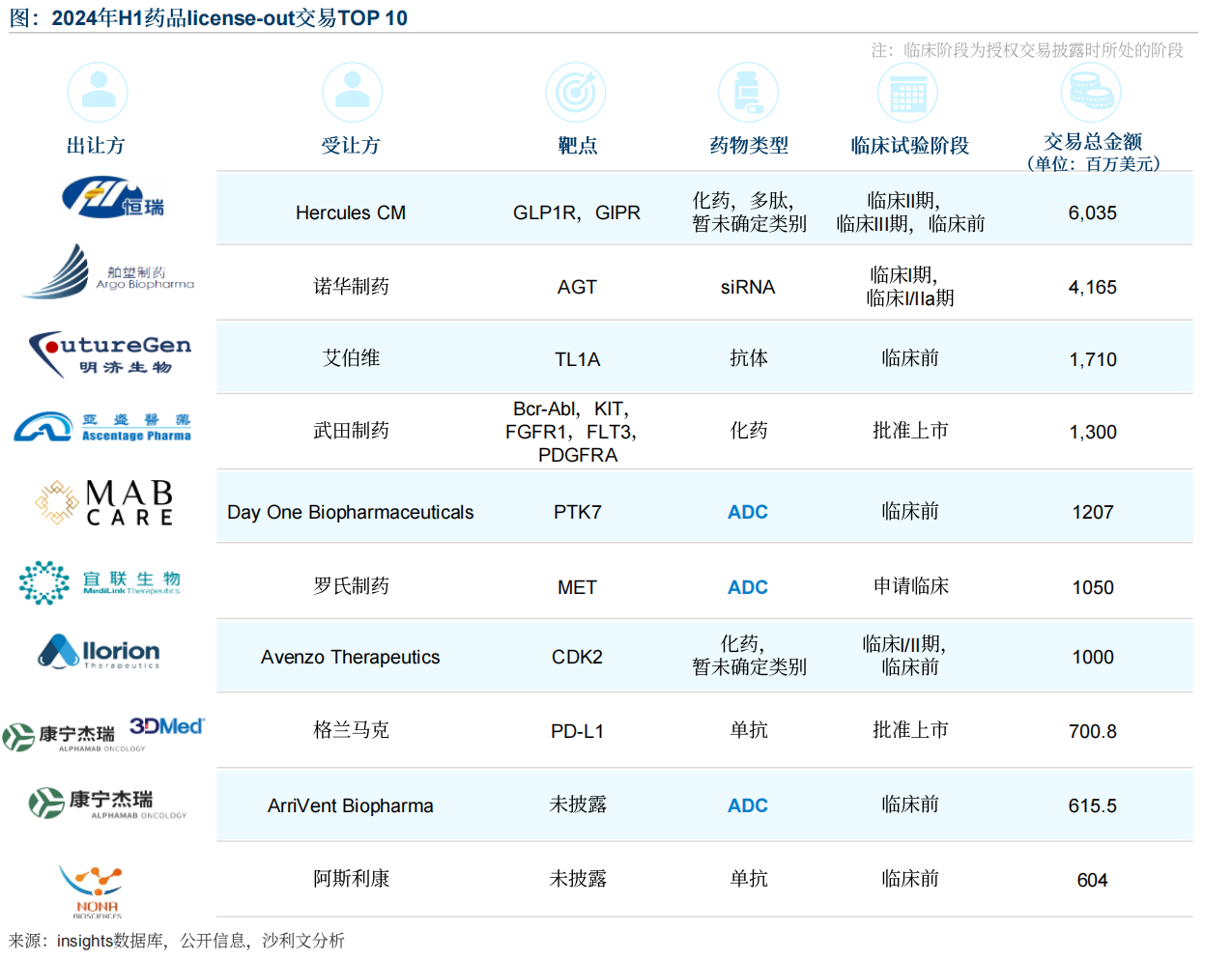Screen dimensions: 1232x960
Task: Click the 诺华制药 cell
Action: click(351, 287)
